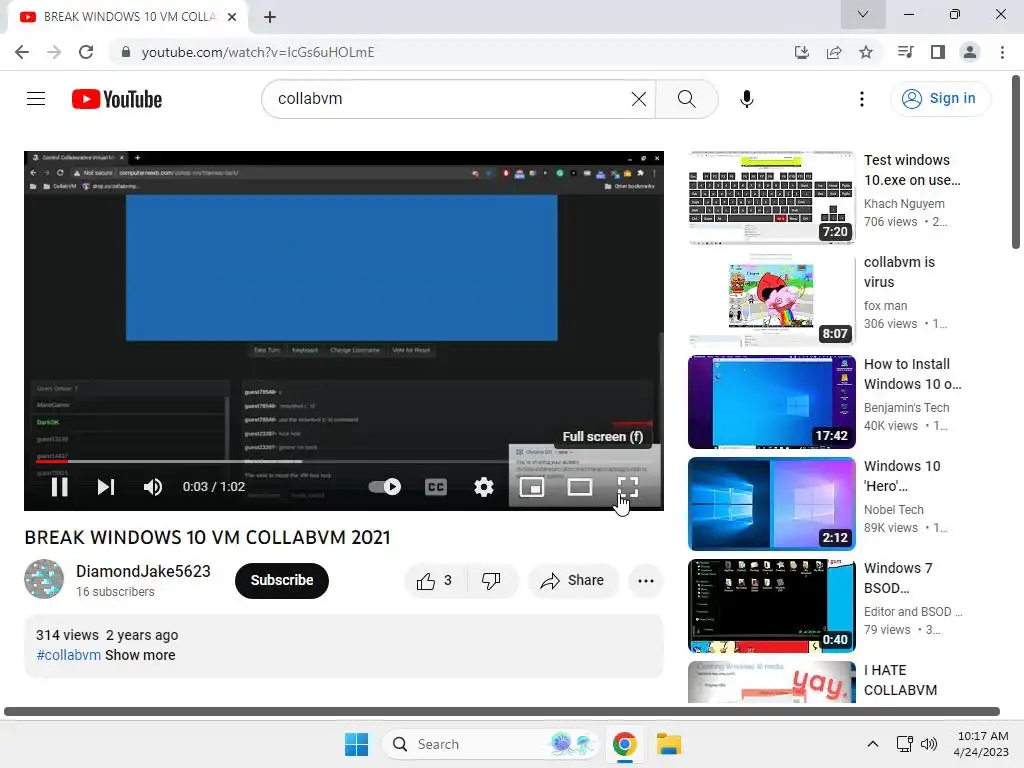Open Windows Start menu
This screenshot has width=1024, height=768.
pos(357,744)
